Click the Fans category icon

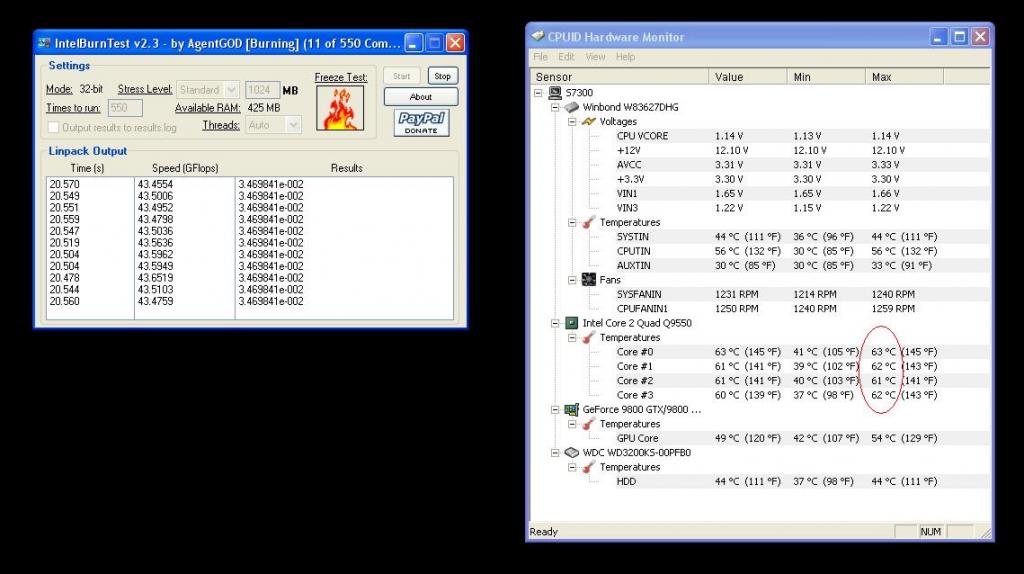pos(588,279)
